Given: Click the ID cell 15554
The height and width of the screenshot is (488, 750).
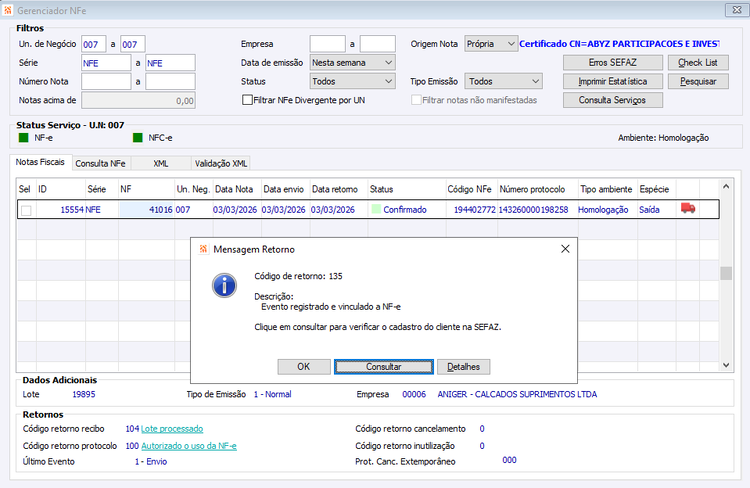Looking at the screenshot, I should [61, 210].
